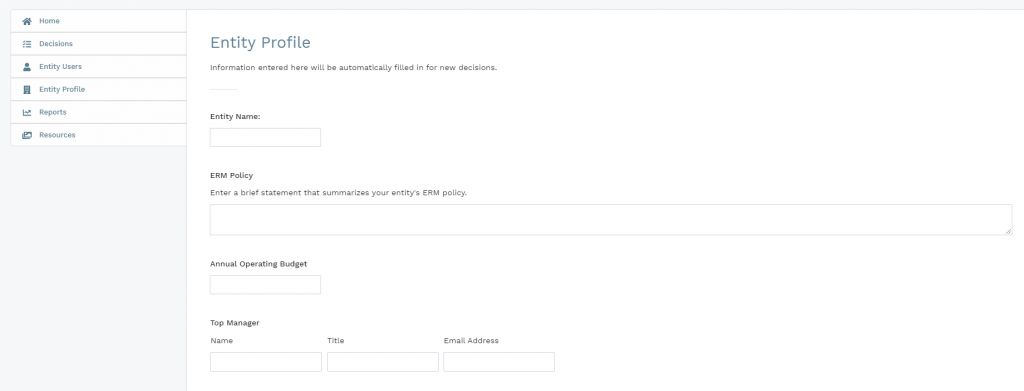Click the Entity Profile page heading
The width and height of the screenshot is (1024, 391).
260,42
